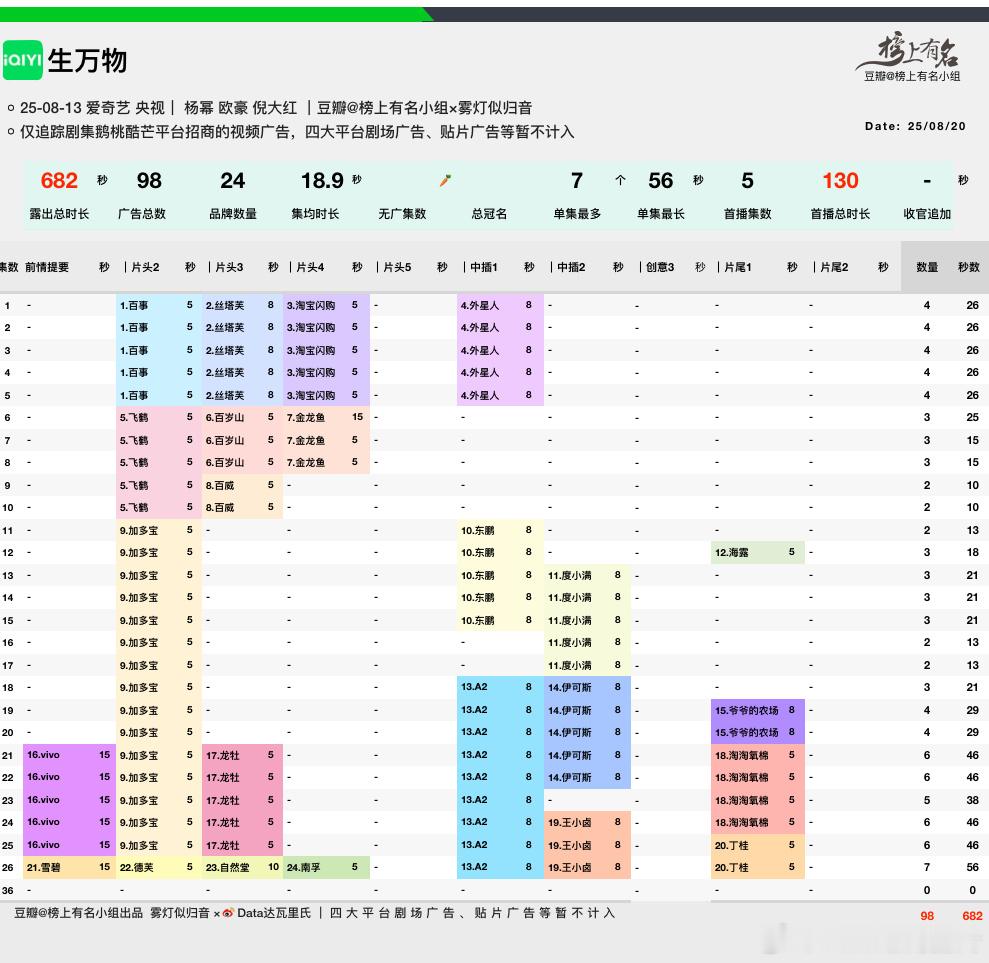Click the 24.南孚 cell in episode 26
The width and height of the screenshot is (989, 963).
click(326, 867)
